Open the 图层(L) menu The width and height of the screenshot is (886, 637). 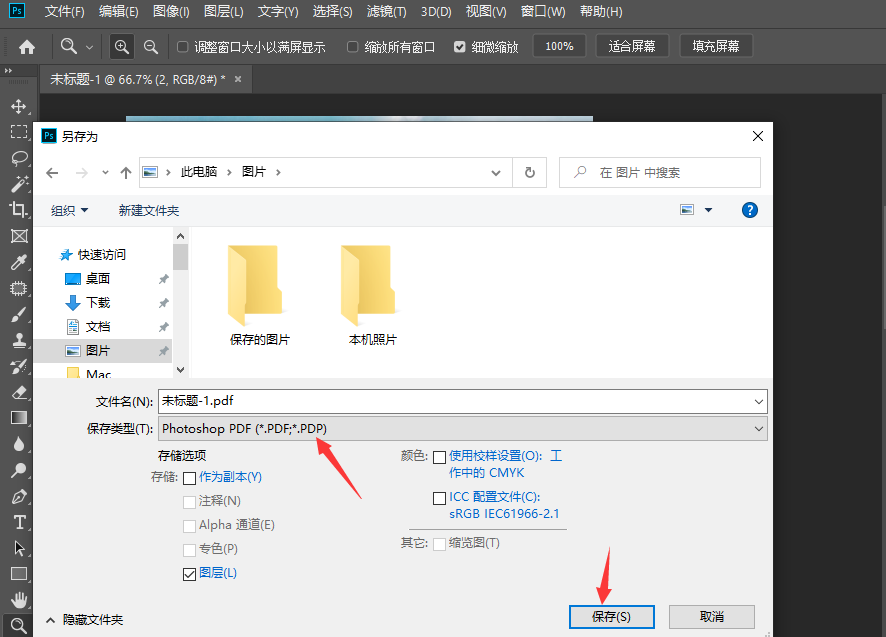(223, 11)
